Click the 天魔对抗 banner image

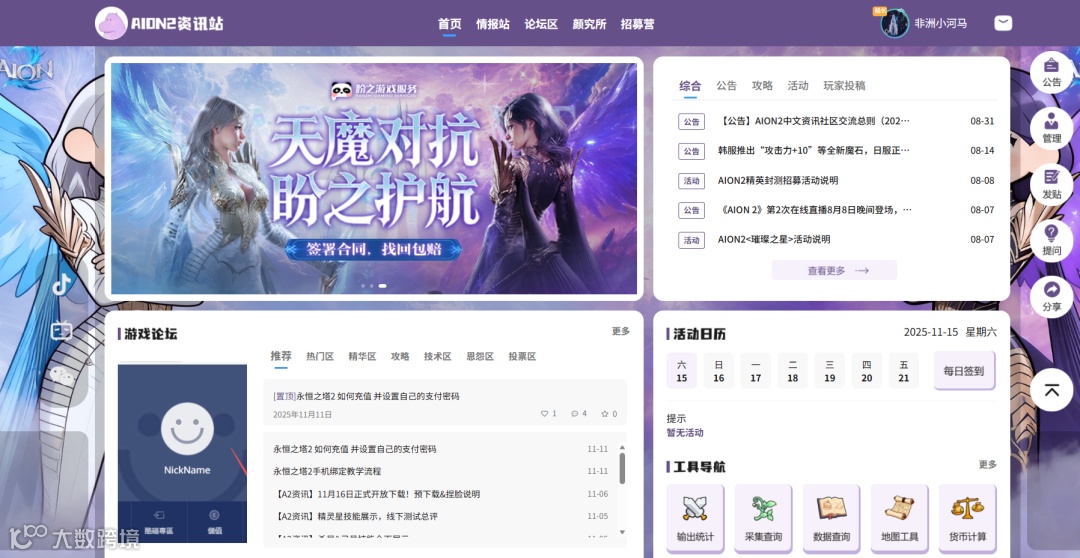[x=374, y=178]
